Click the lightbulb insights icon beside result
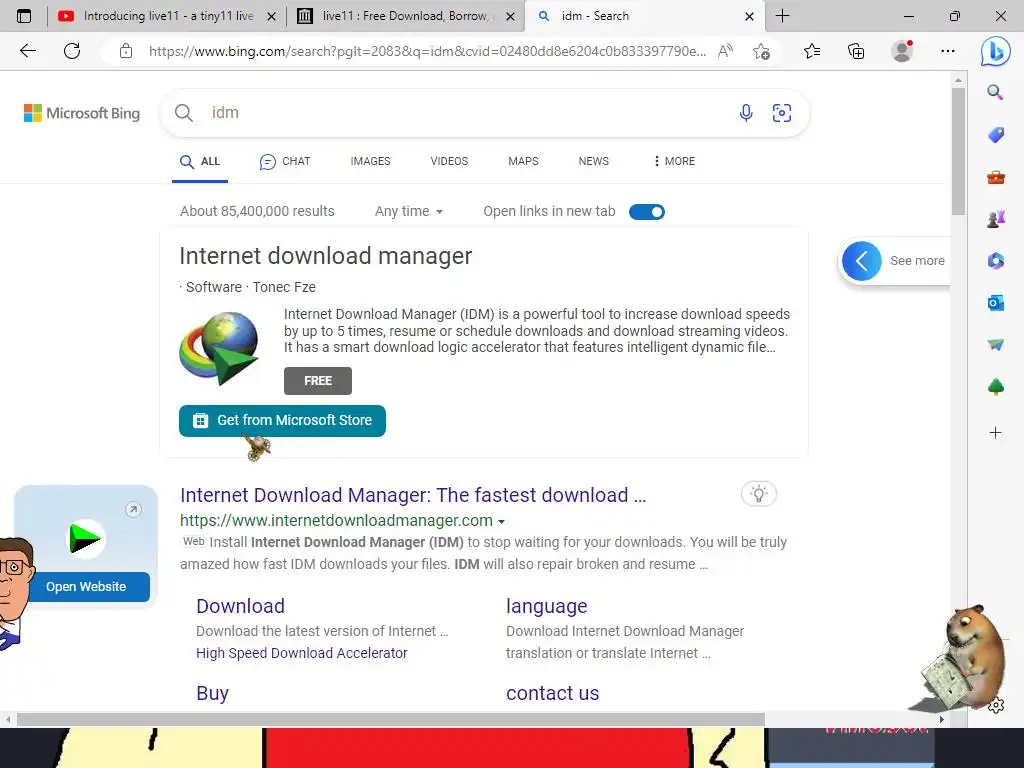 [x=758, y=494]
